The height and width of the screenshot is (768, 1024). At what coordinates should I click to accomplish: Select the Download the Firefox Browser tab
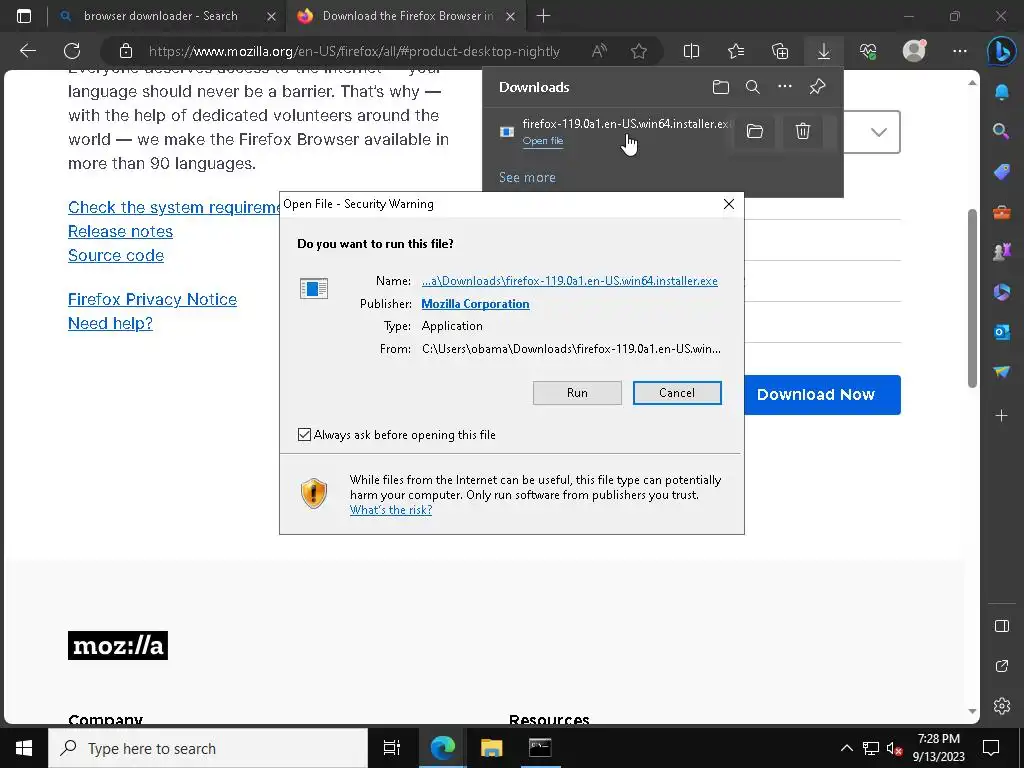408,16
